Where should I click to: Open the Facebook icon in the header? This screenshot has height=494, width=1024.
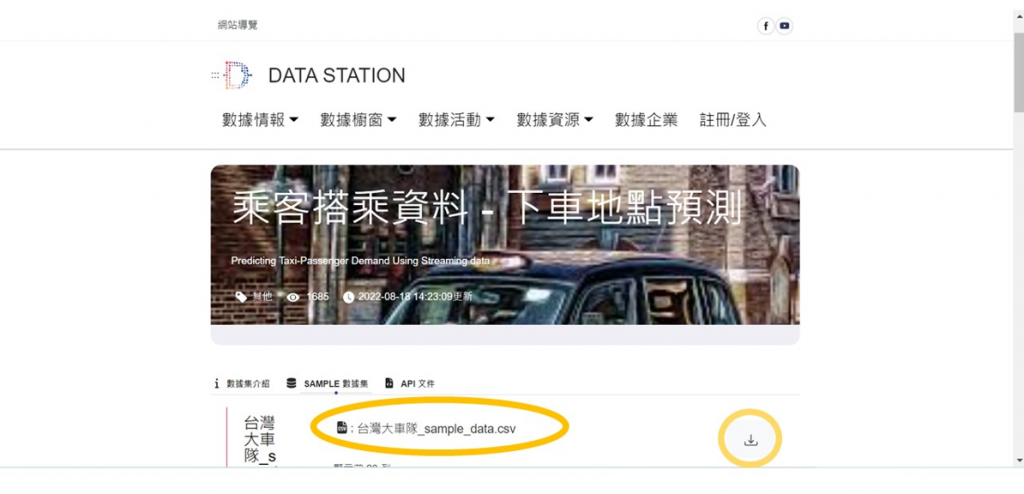765,26
